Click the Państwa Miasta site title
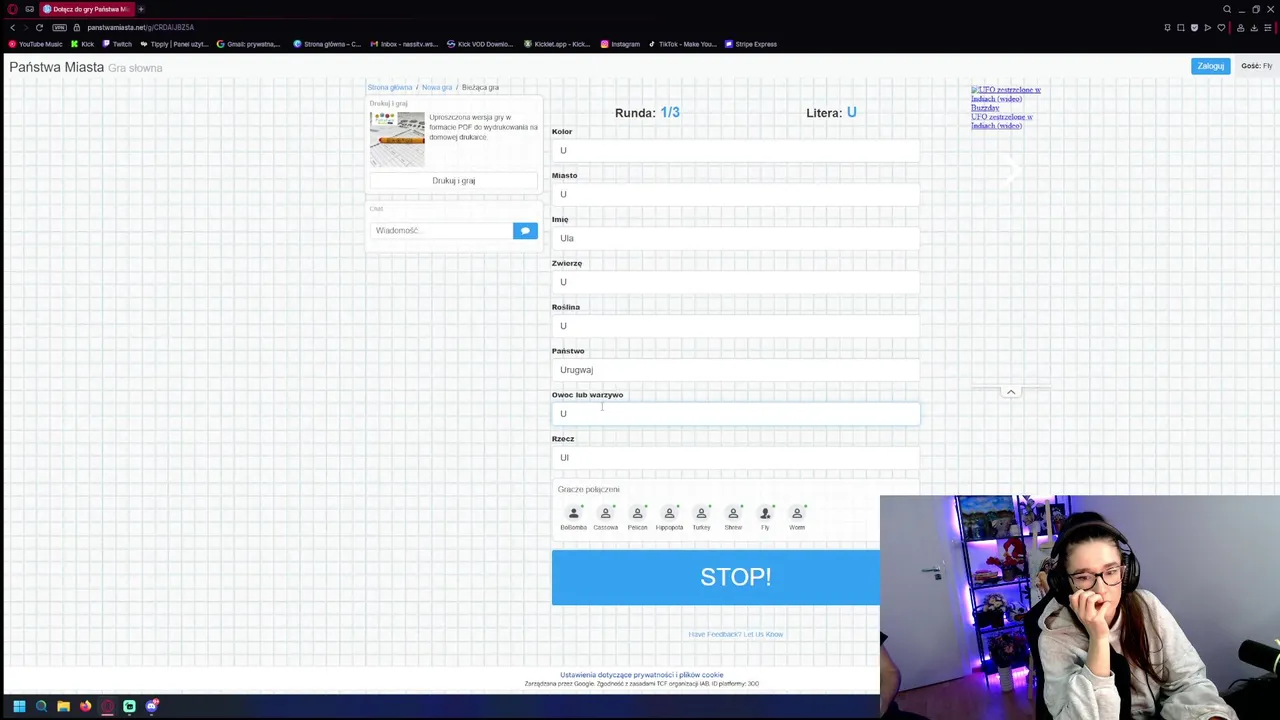Screen dimensions: 1280x720 pyautogui.click(x=56, y=67)
